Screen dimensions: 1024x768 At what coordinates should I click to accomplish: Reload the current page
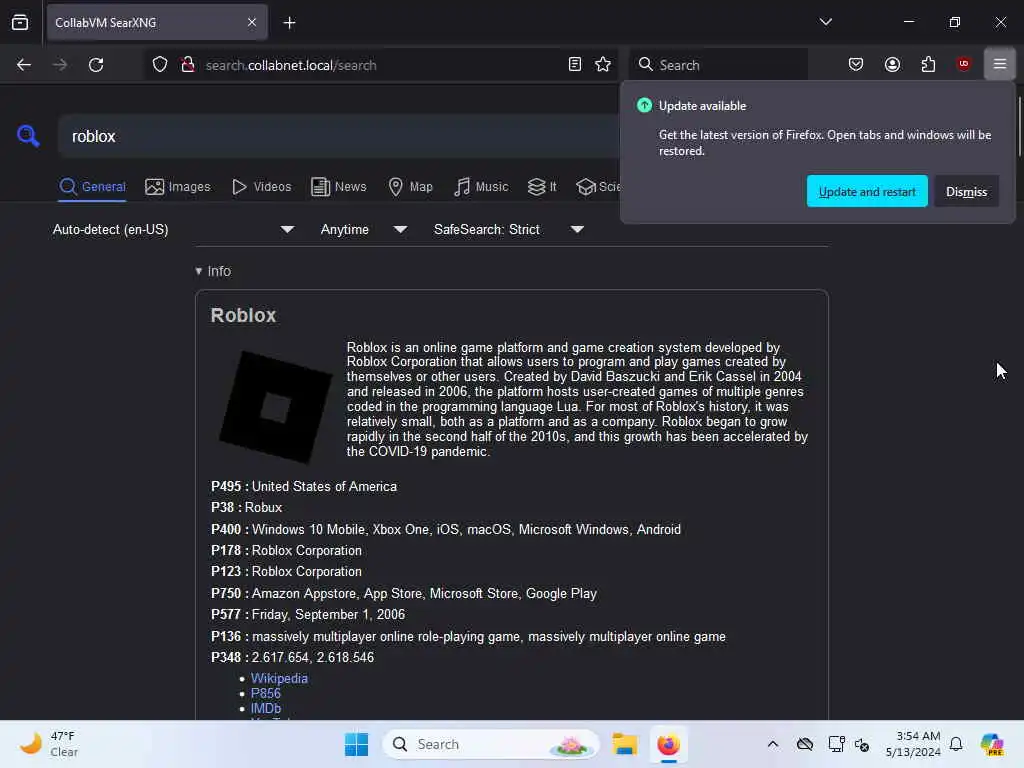pyautogui.click(x=96, y=65)
